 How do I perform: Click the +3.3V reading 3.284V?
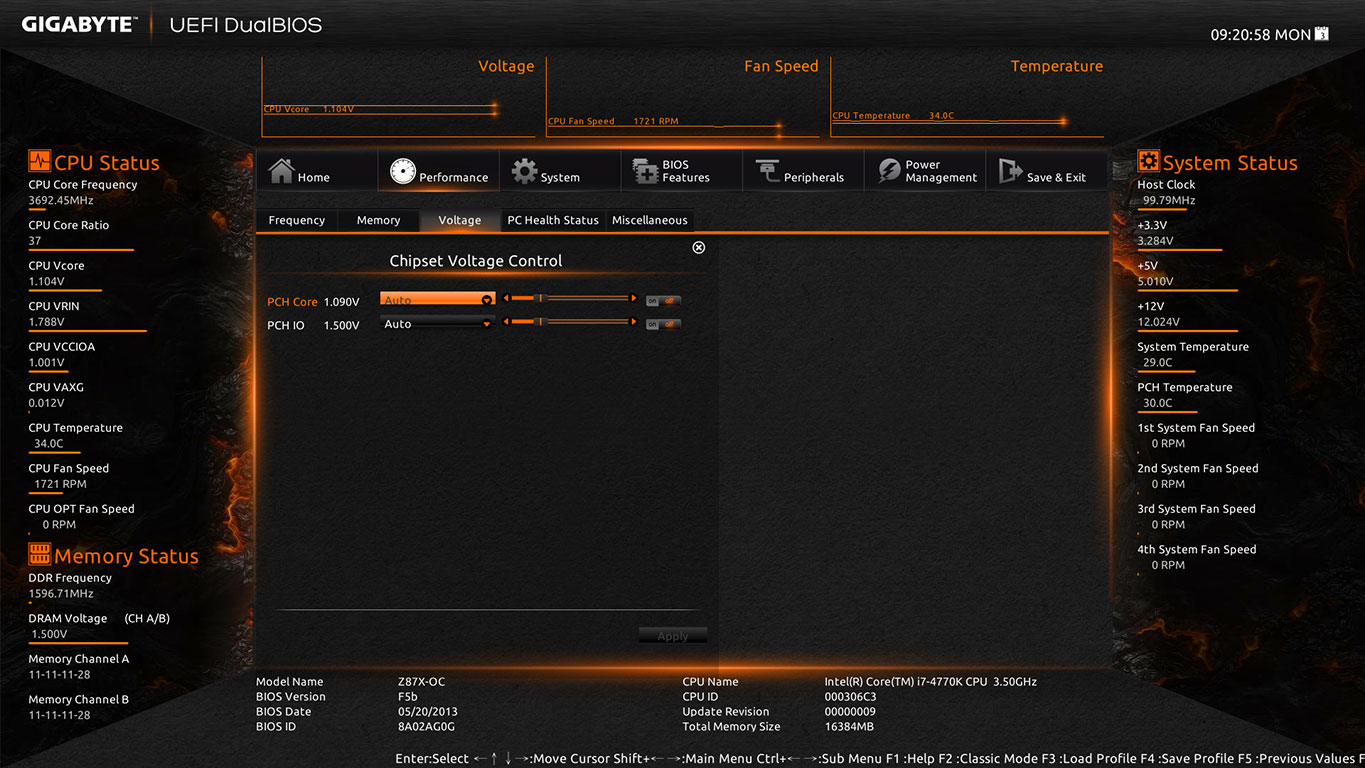pyautogui.click(x=1155, y=241)
